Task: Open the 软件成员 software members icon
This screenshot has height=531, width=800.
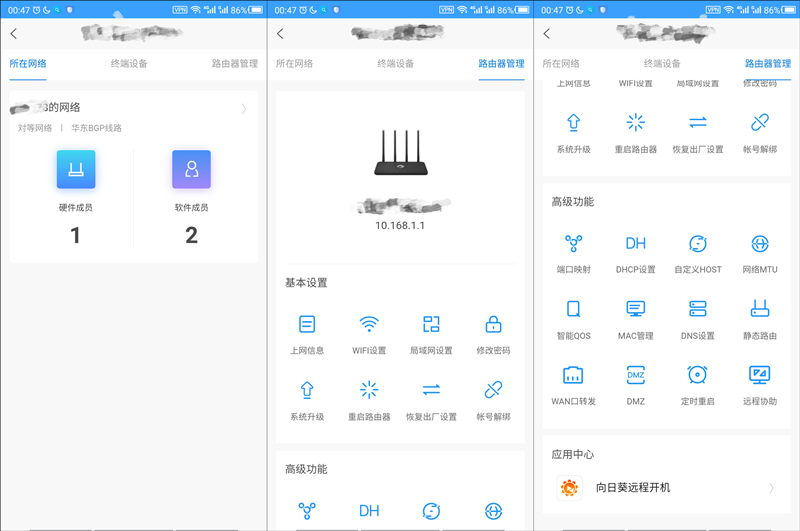Action: tap(191, 169)
